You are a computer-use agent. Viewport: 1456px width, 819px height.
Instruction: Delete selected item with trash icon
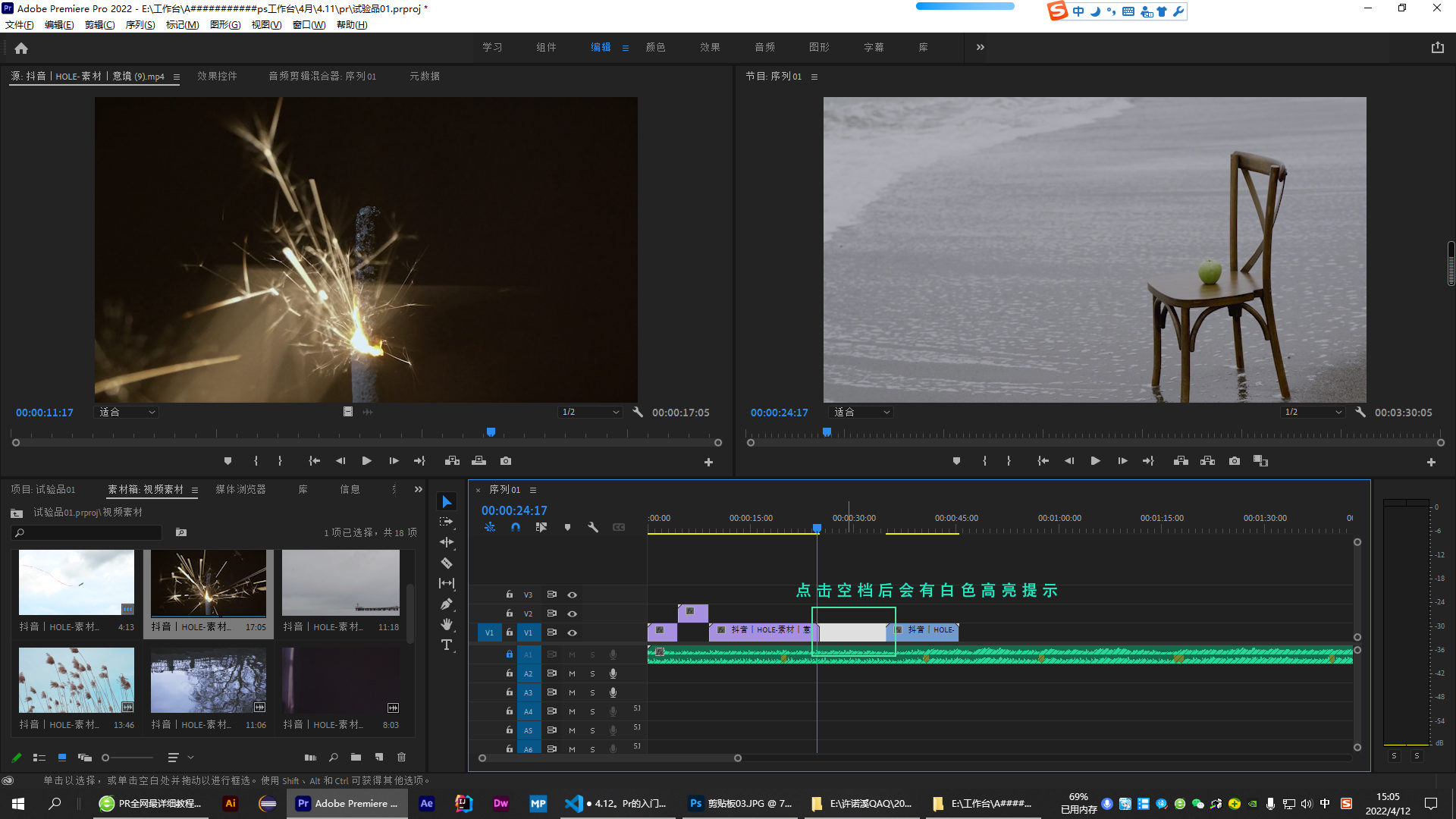402,757
